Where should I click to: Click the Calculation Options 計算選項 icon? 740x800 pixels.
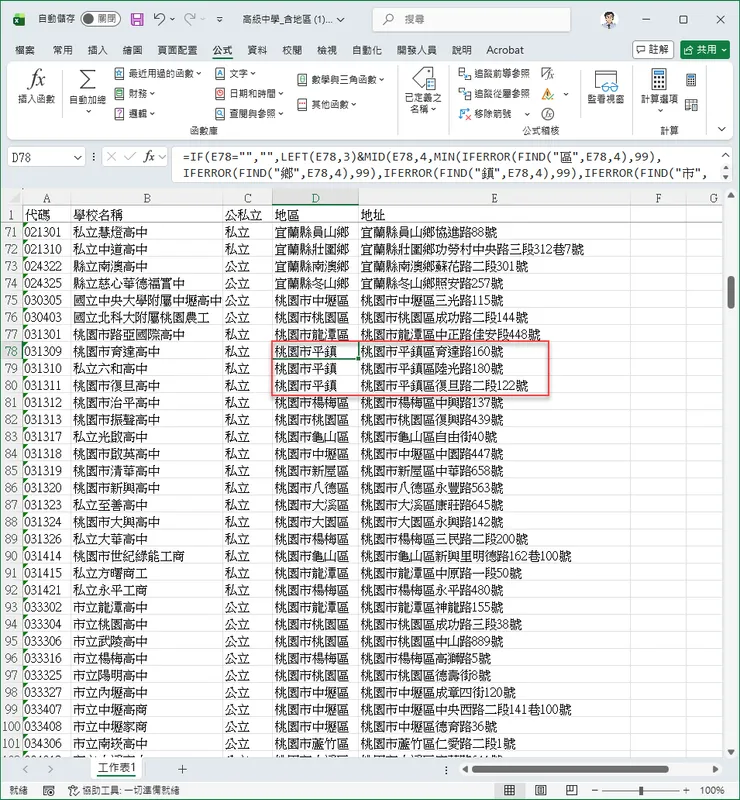[x=659, y=80]
